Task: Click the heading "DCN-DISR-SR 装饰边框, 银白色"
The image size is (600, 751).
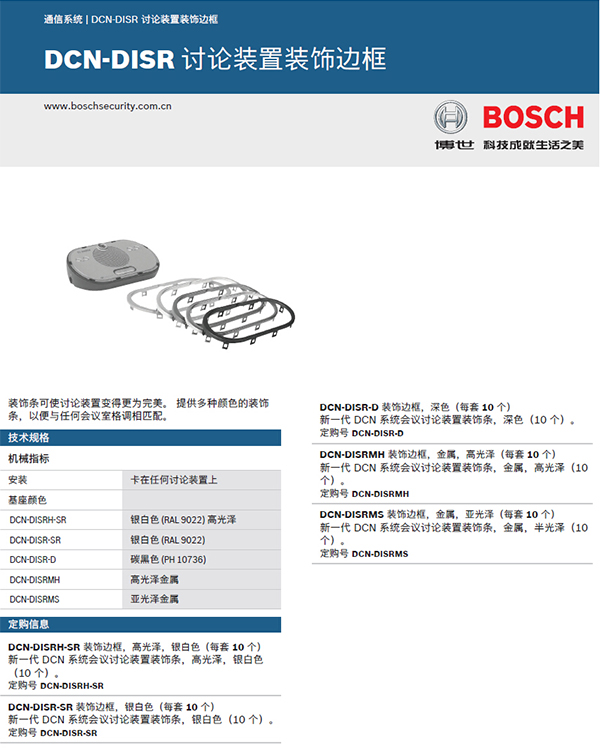Action: (111, 707)
